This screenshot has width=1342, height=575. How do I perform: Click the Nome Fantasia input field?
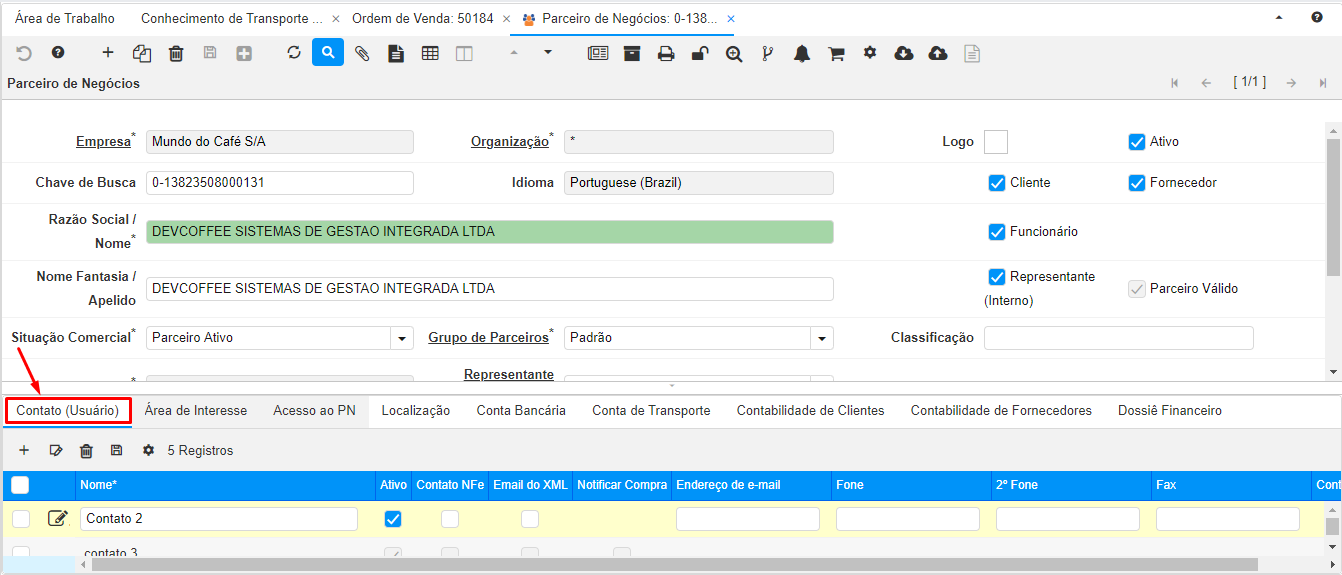tap(490, 289)
